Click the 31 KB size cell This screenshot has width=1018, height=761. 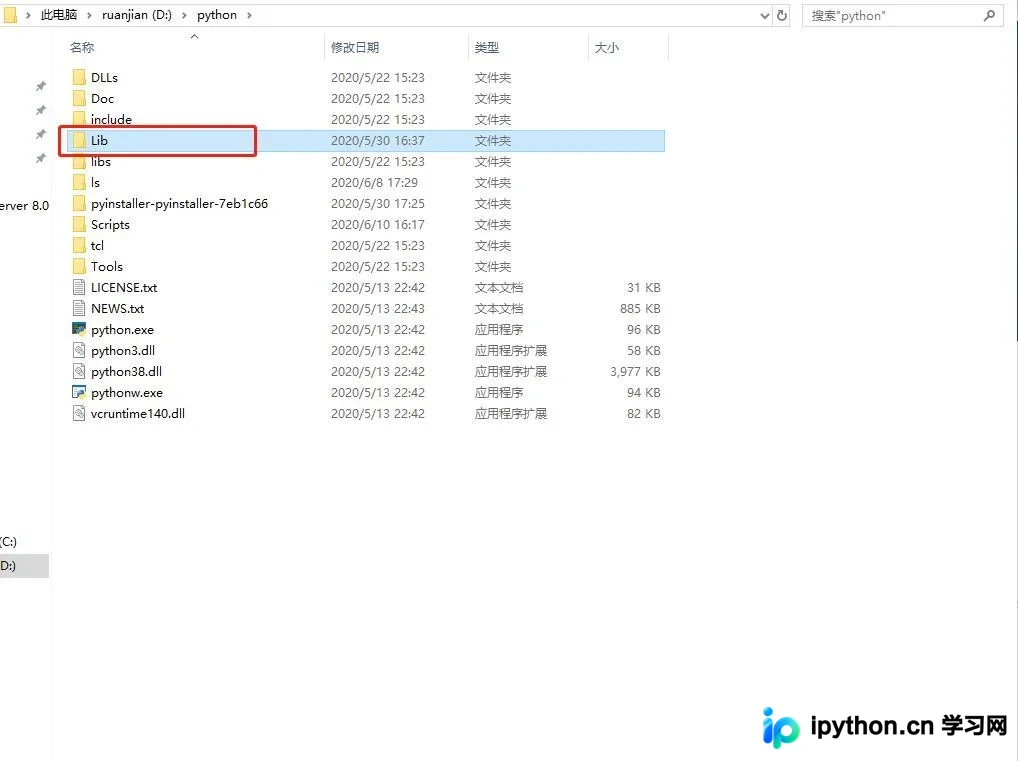tap(643, 288)
